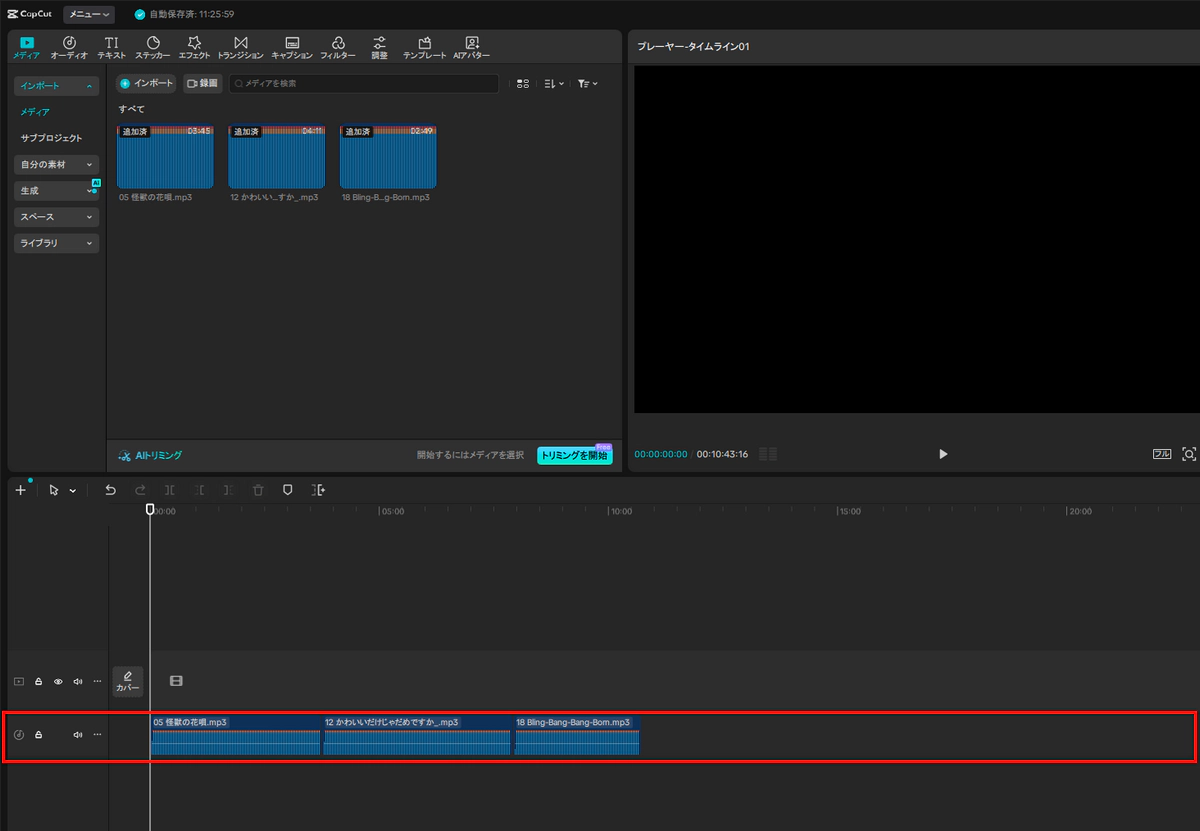The height and width of the screenshot is (831, 1200).
Task: Open the sort order dropdown
Action: tap(554, 84)
